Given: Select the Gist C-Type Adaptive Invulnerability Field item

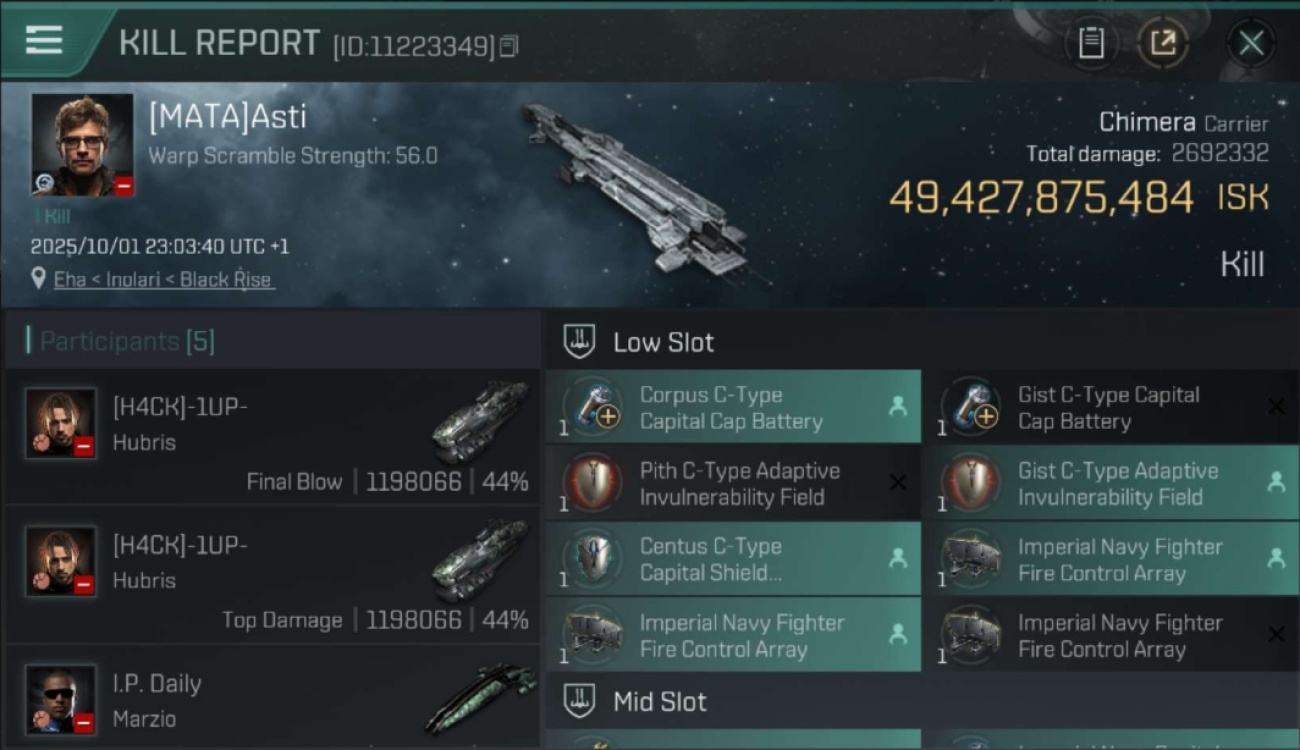Looking at the screenshot, I should click(x=1110, y=484).
